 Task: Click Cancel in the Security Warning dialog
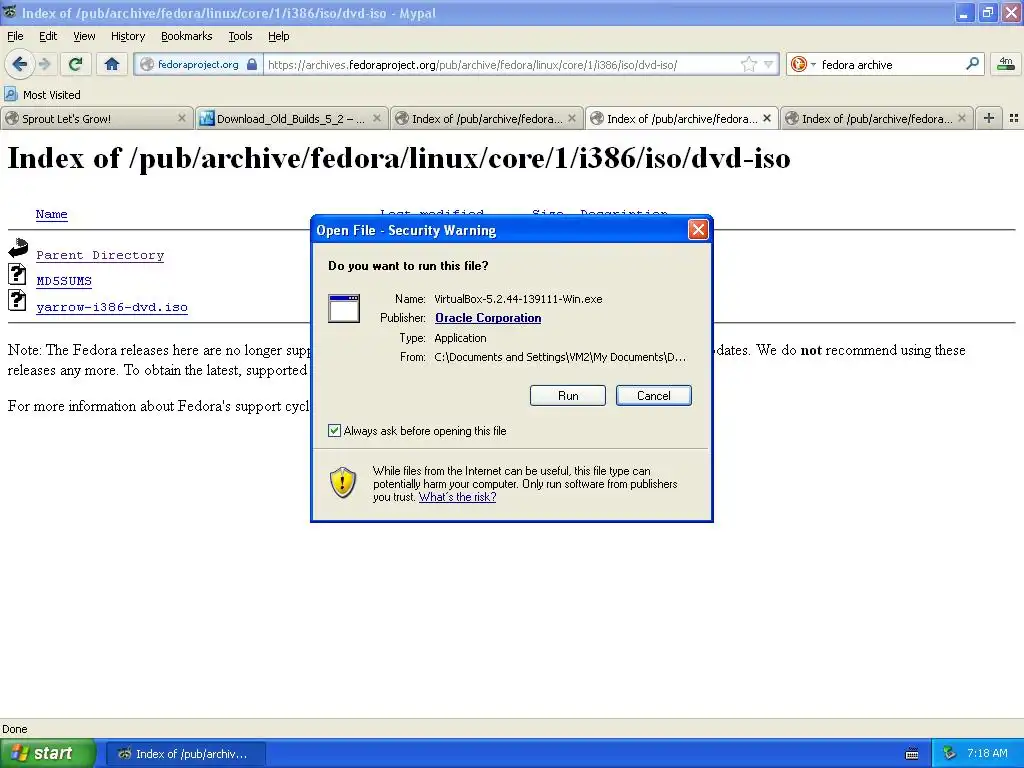654,396
